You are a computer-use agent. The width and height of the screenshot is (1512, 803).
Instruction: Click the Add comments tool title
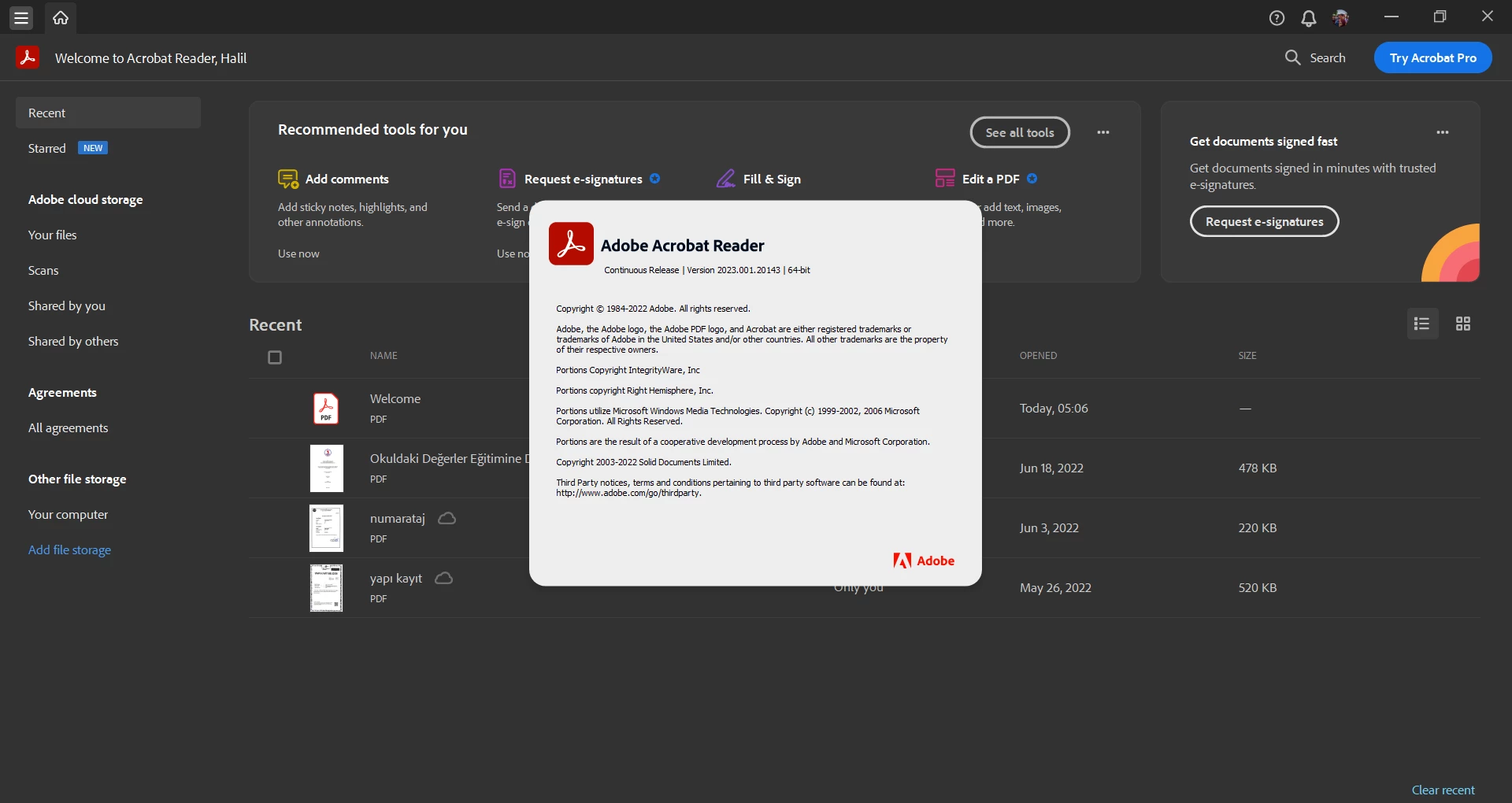tap(347, 179)
